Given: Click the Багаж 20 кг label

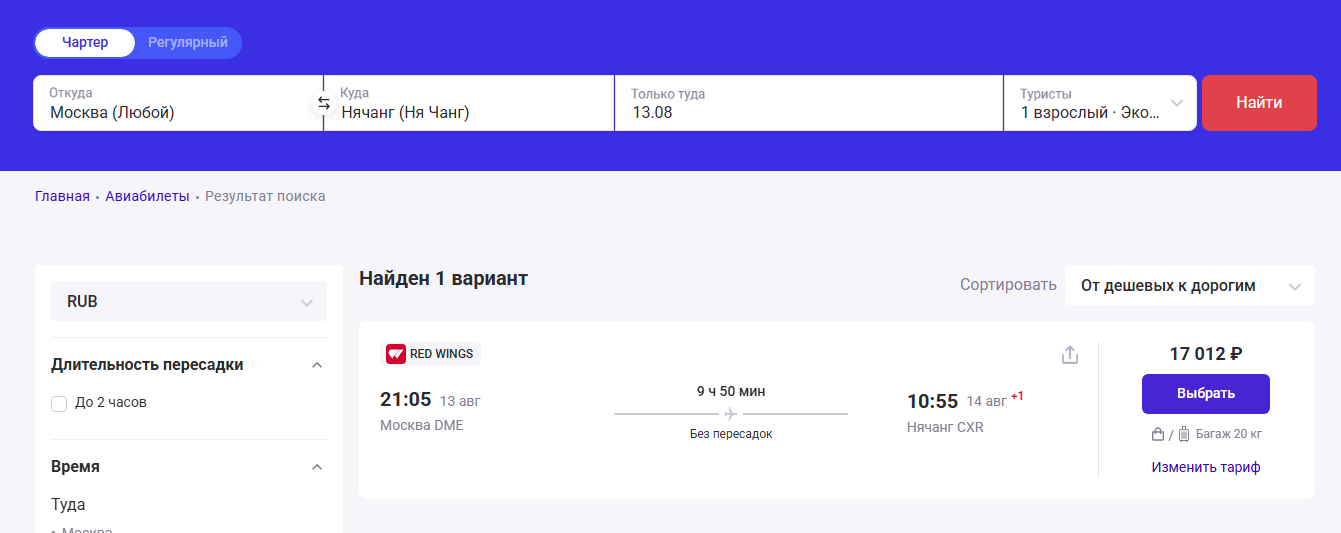Looking at the screenshot, I should tap(1229, 434).
